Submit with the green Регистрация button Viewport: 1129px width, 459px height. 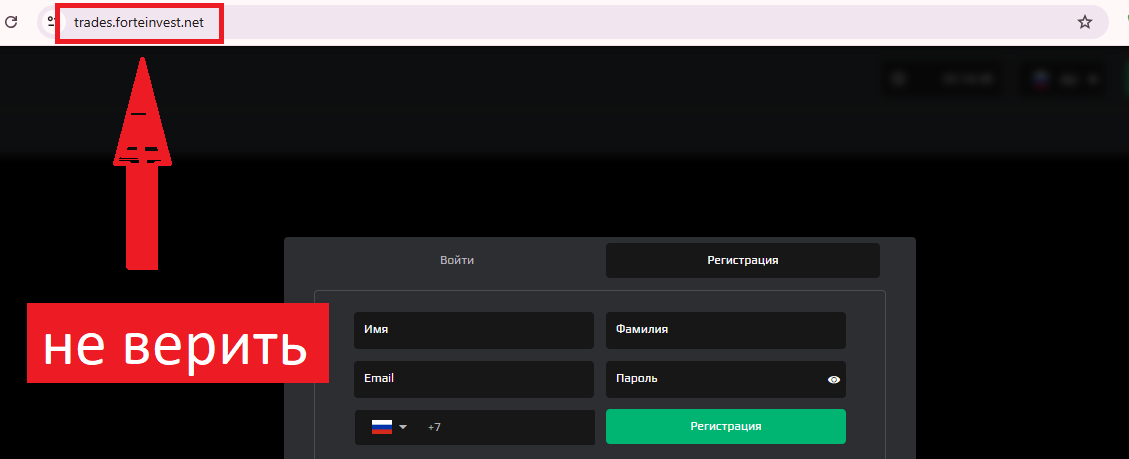click(726, 427)
